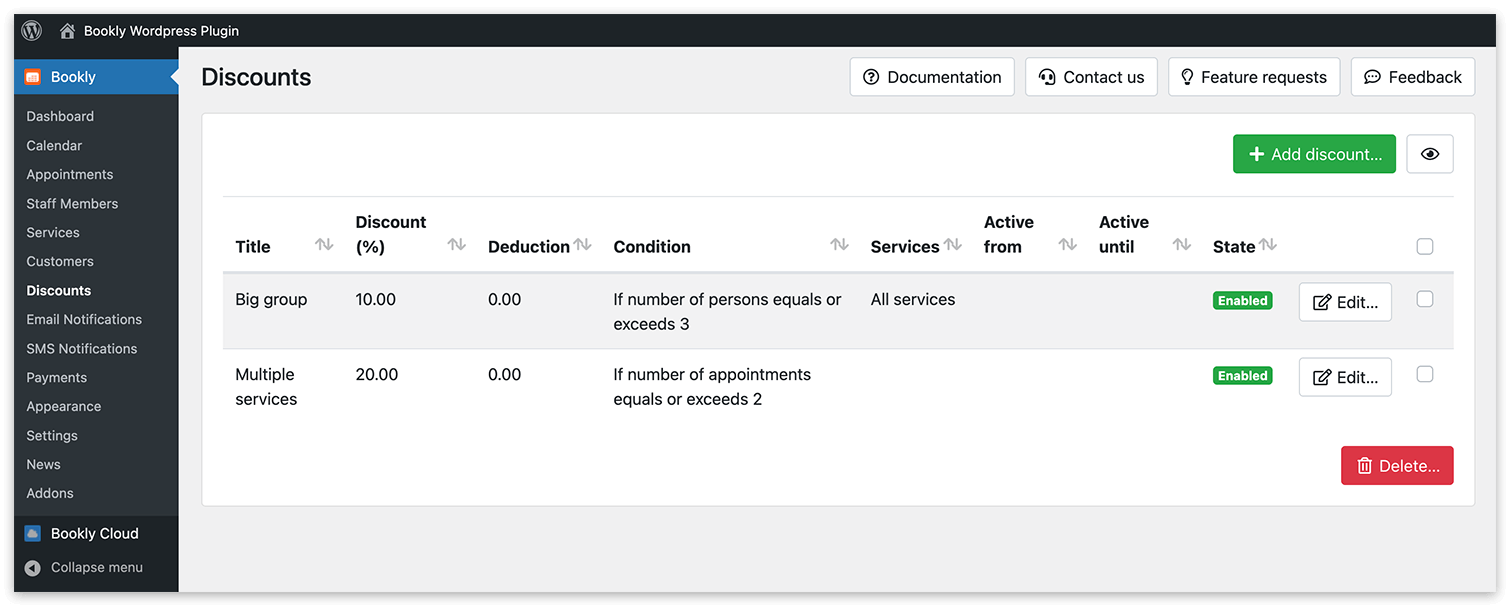1510x606 pixels.
Task: Select the Multiple services discount checkbox
Action: (1425, 374)
